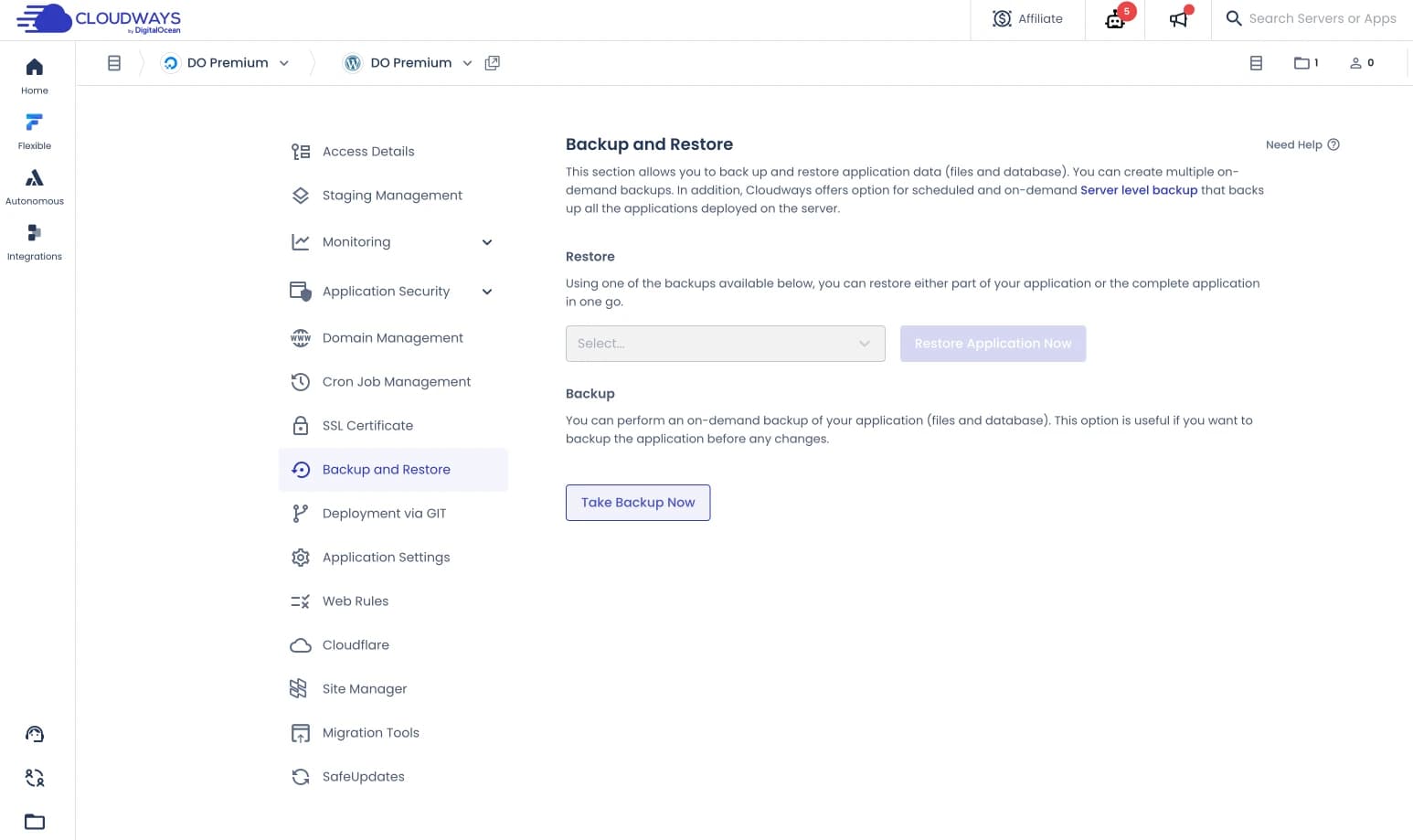
Task: Click the open-application-in-new-tab icon
Action: click(x=493, y=62)
